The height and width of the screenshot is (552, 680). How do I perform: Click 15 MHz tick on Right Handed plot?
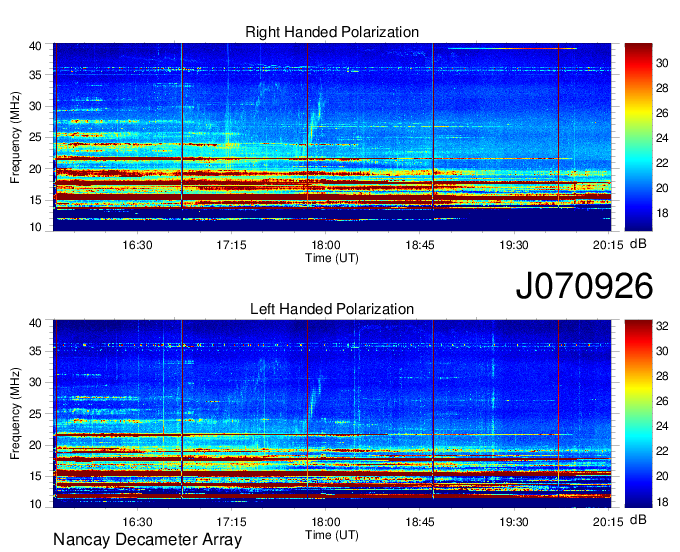coord(35,200)
